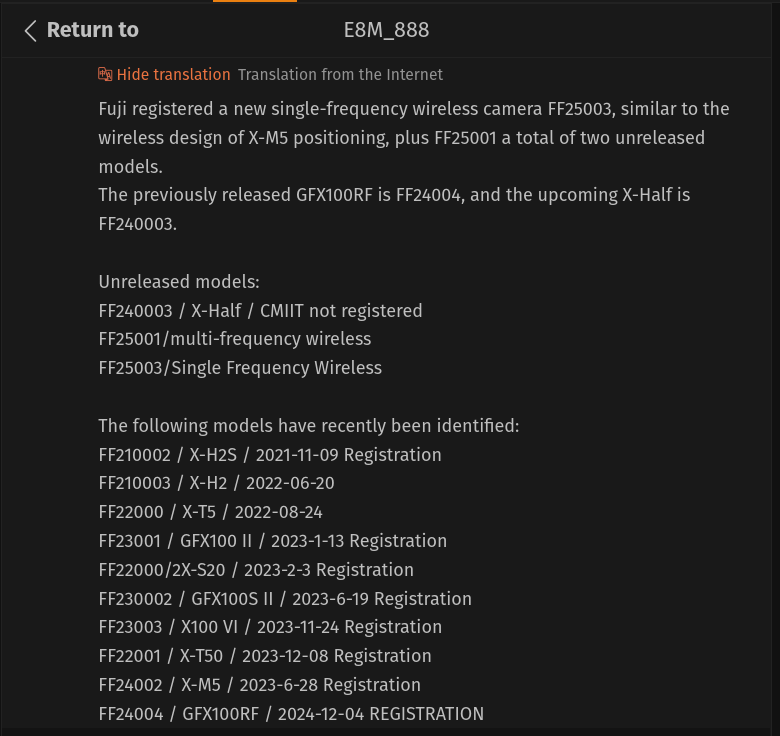
Task: Click the Return to button
Action: point(82,30)
